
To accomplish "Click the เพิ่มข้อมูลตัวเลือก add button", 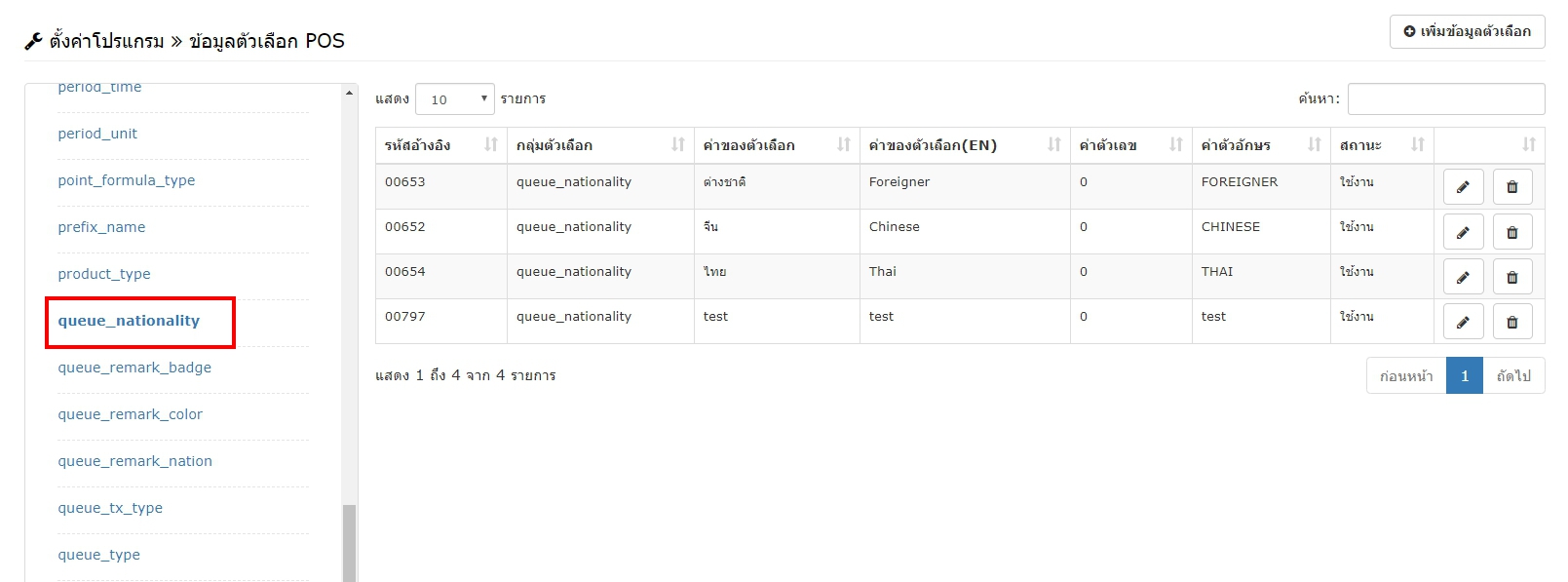I will tap(1468, 31).
